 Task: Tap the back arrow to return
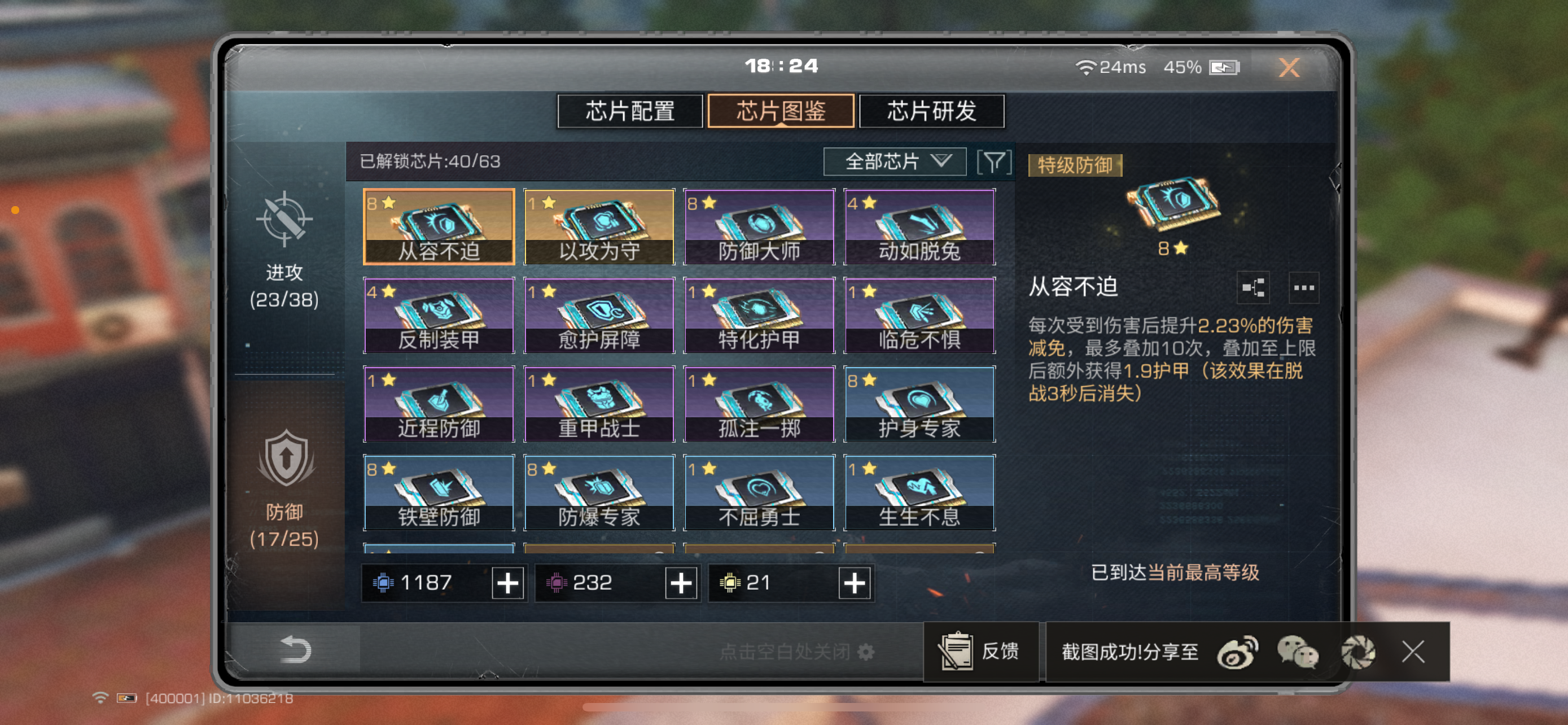coord(295,649)
